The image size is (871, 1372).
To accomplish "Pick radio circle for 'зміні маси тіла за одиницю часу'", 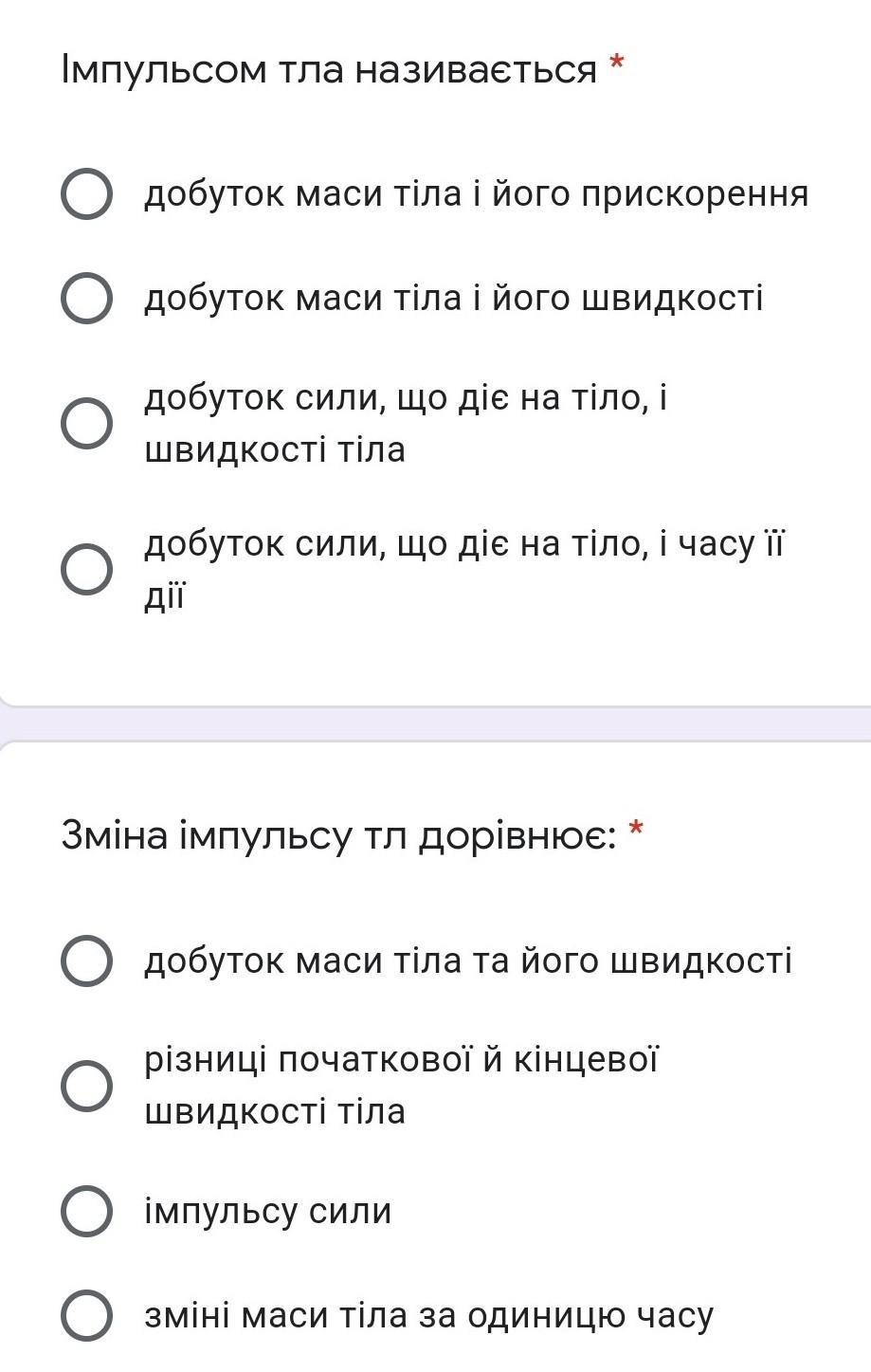I will 86,1315.
